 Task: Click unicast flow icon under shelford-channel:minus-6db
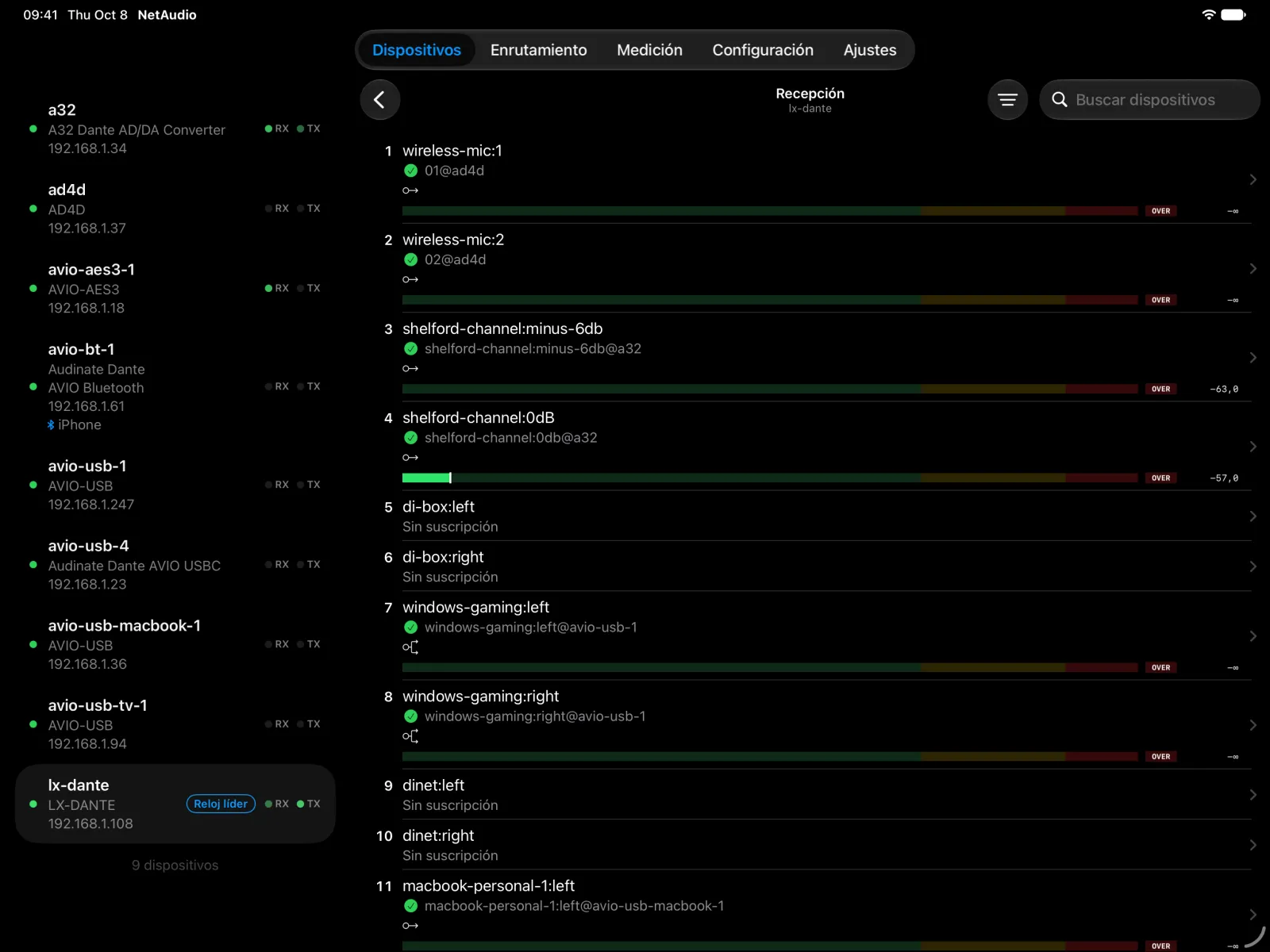click(x=410, y=368)
